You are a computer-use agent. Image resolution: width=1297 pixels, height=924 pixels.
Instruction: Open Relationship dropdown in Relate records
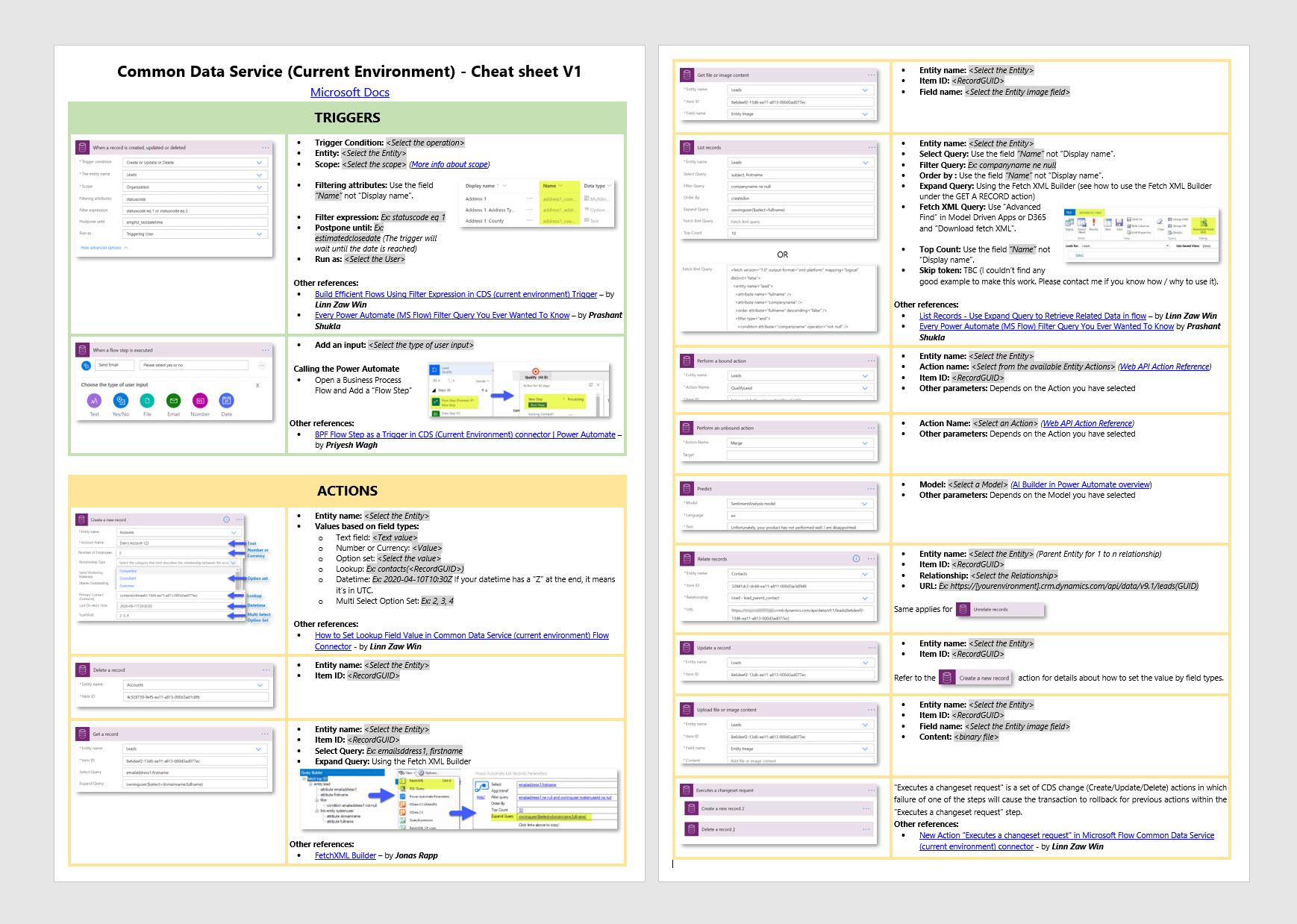tap(866, 598)
